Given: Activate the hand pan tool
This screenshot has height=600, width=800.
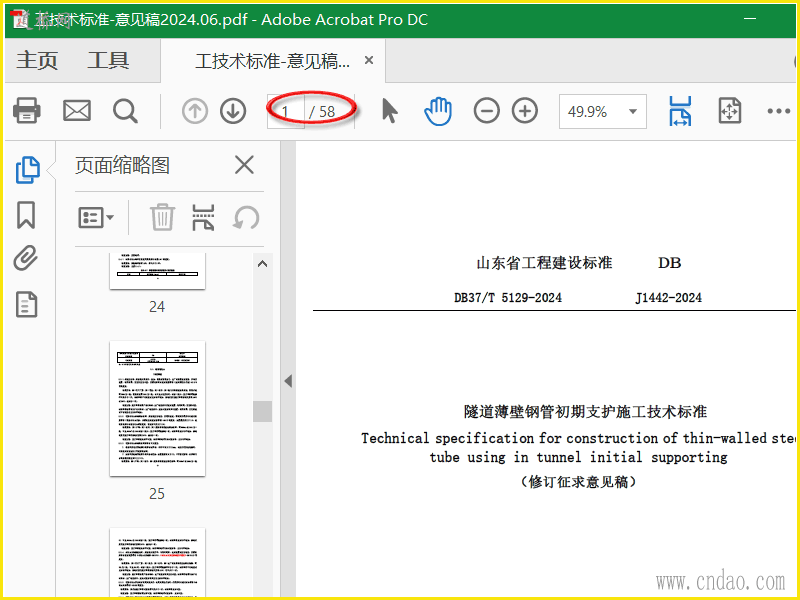Looking at the screenshot, I should pos(438,111).
